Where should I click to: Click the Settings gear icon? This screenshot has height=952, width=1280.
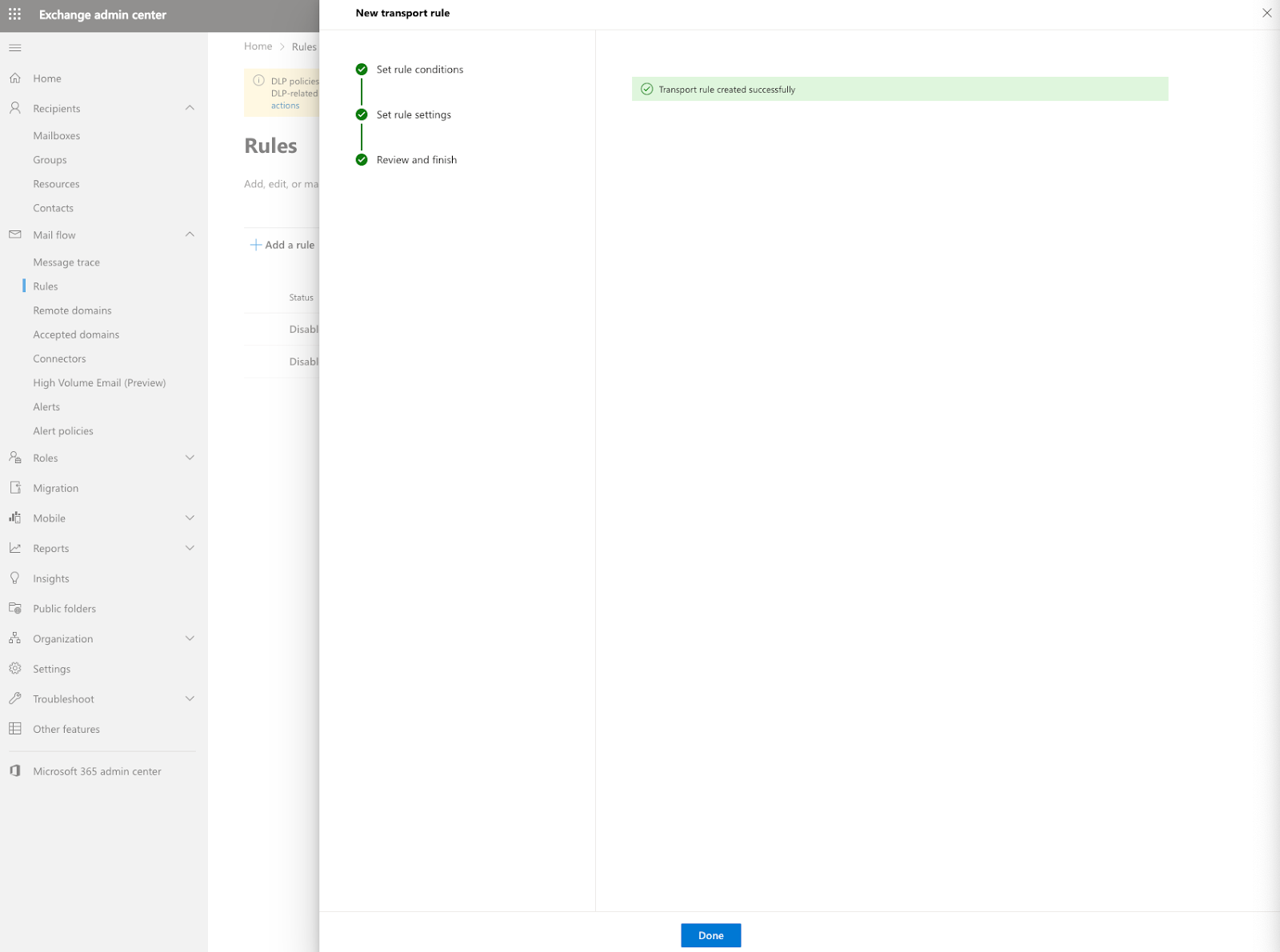point(14,669)
